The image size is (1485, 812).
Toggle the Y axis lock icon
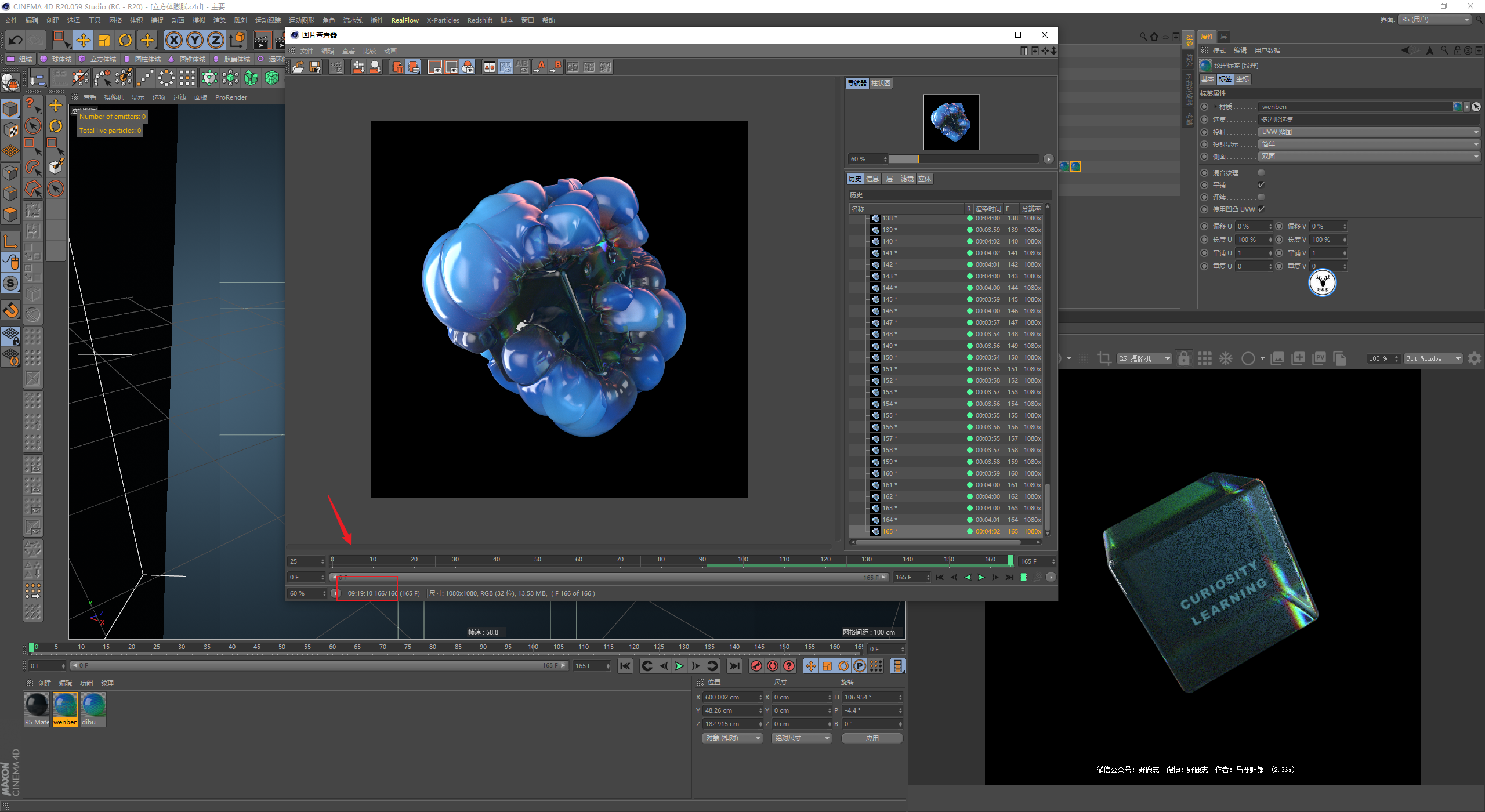195,40
